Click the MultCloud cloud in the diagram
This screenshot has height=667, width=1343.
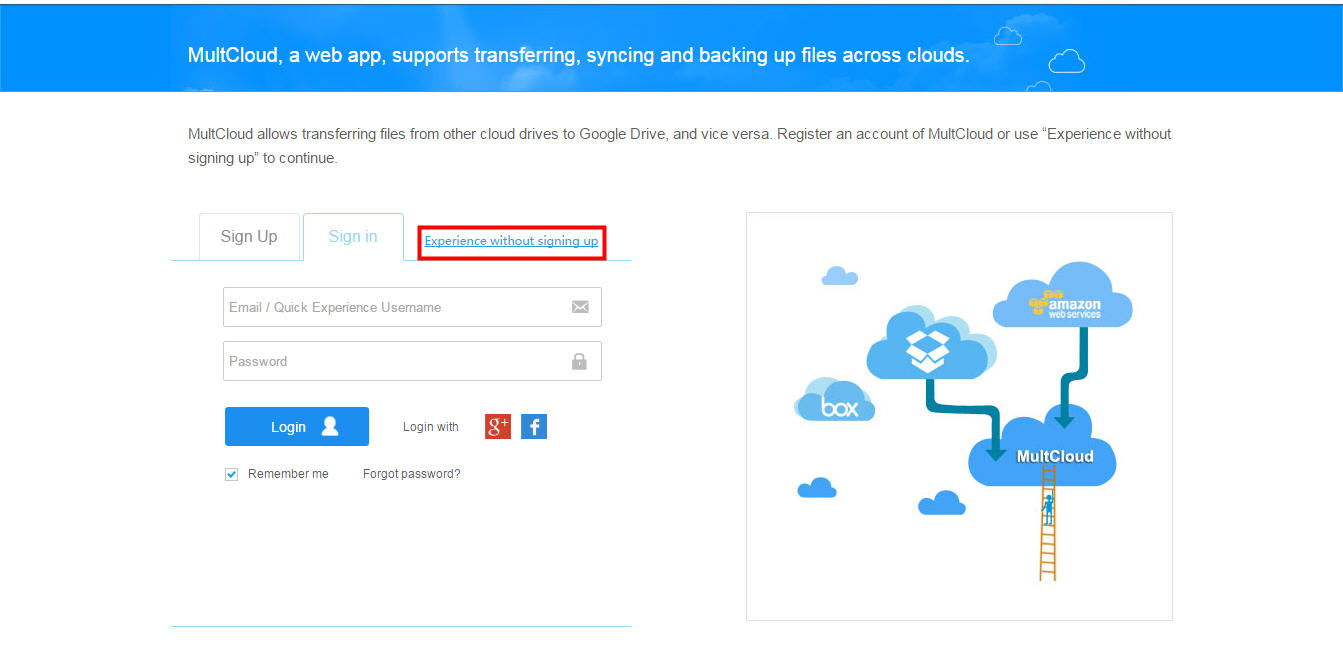coord(1042,455)
